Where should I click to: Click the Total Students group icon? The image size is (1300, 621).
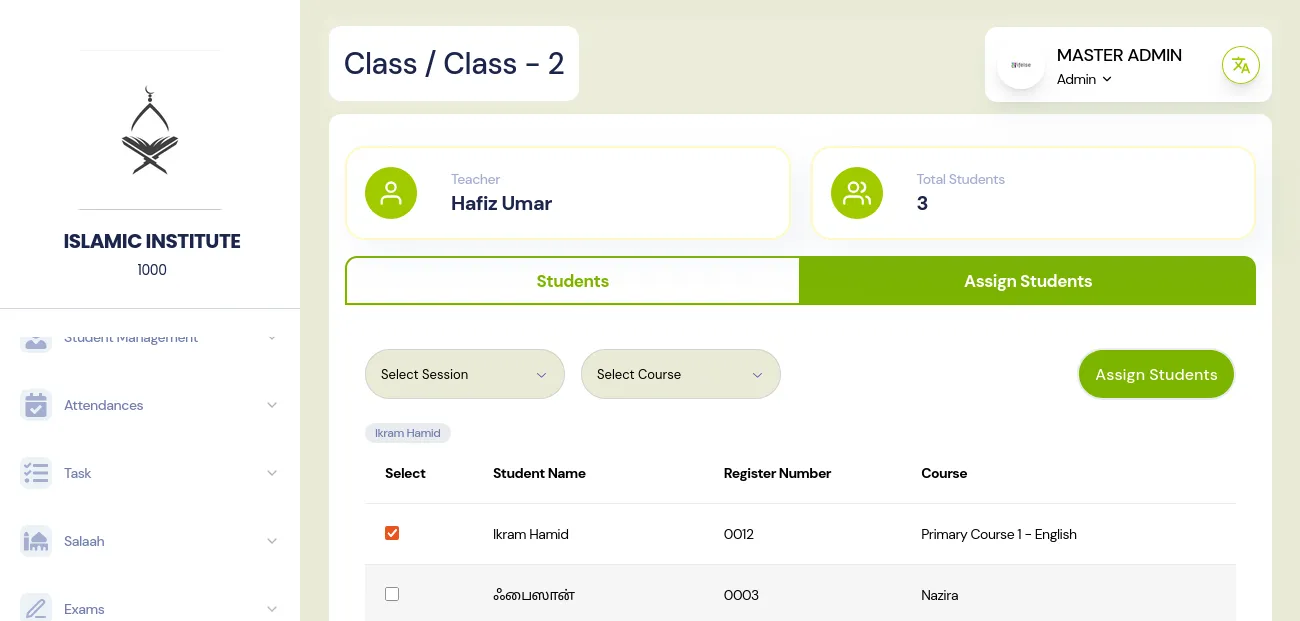pos(857,193)
